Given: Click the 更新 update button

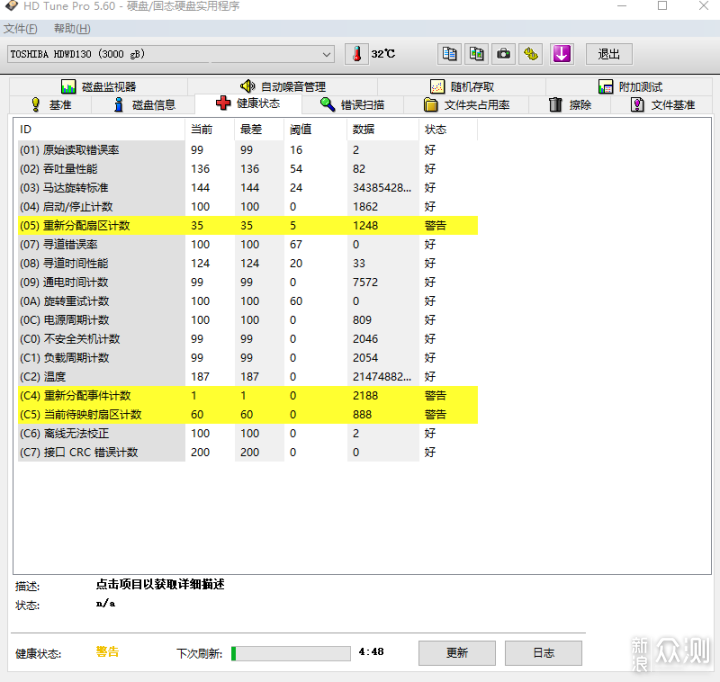Looking at the screenshot, I should 457,653.
